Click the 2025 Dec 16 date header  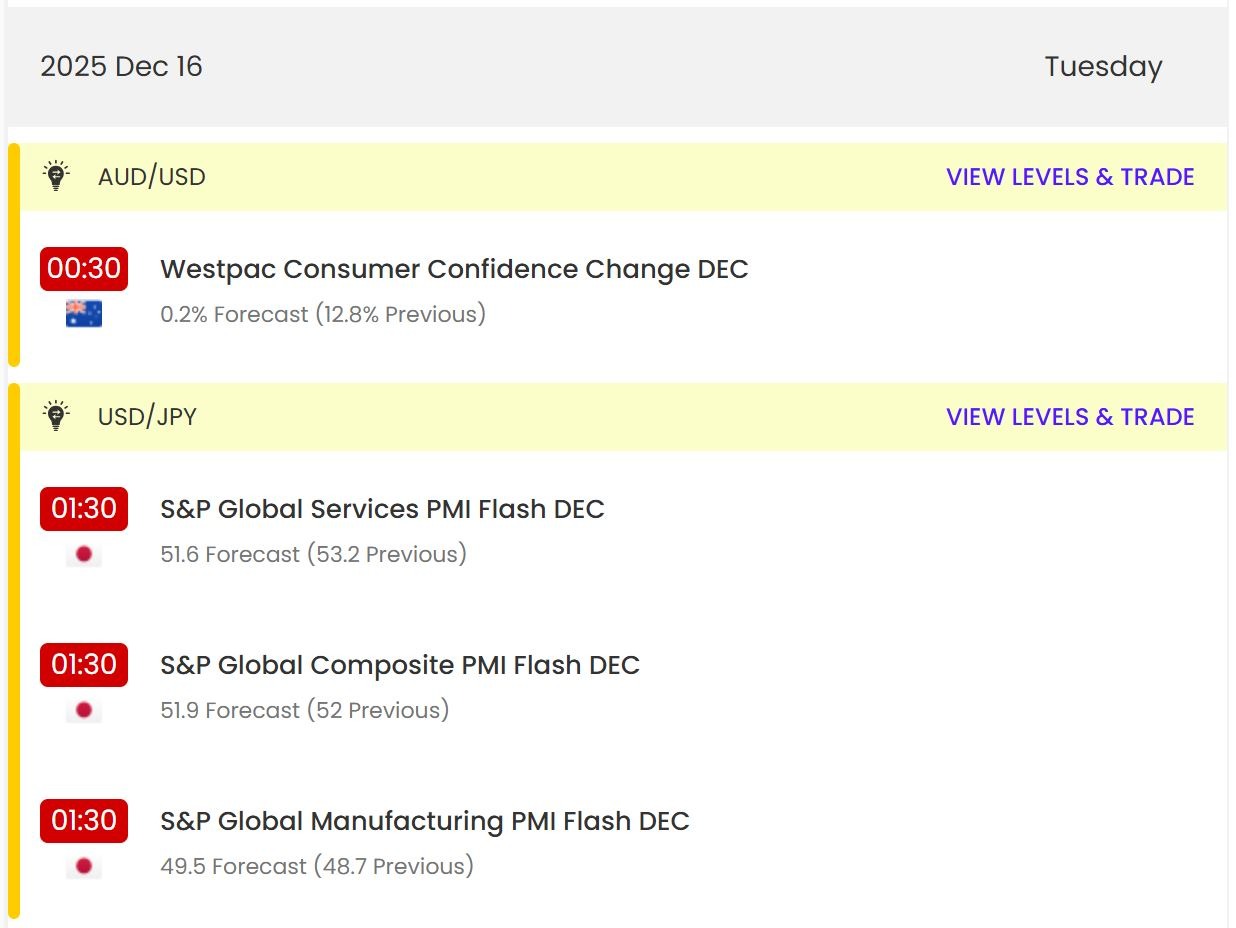pyautogui.click(x=121, y=67)
